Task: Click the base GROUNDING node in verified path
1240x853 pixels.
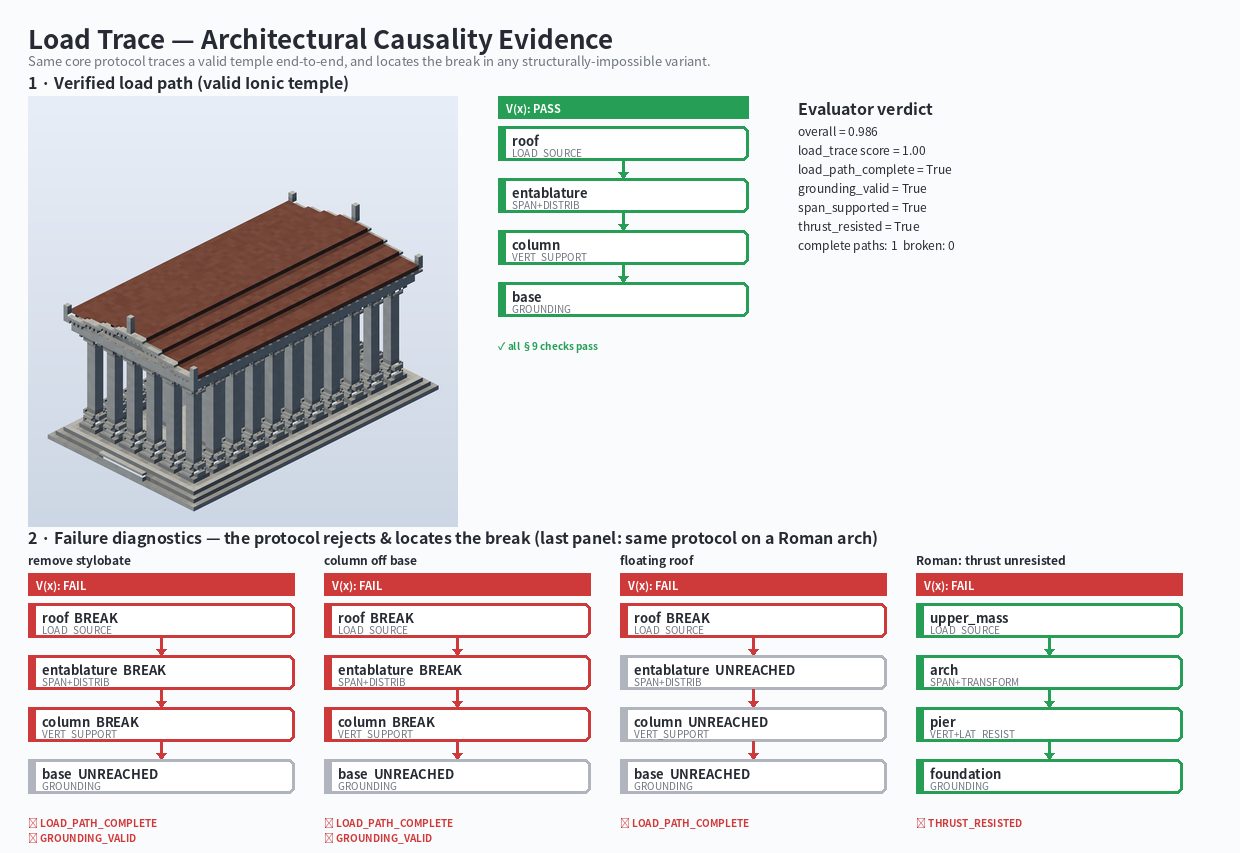Action: pos(623,300)
